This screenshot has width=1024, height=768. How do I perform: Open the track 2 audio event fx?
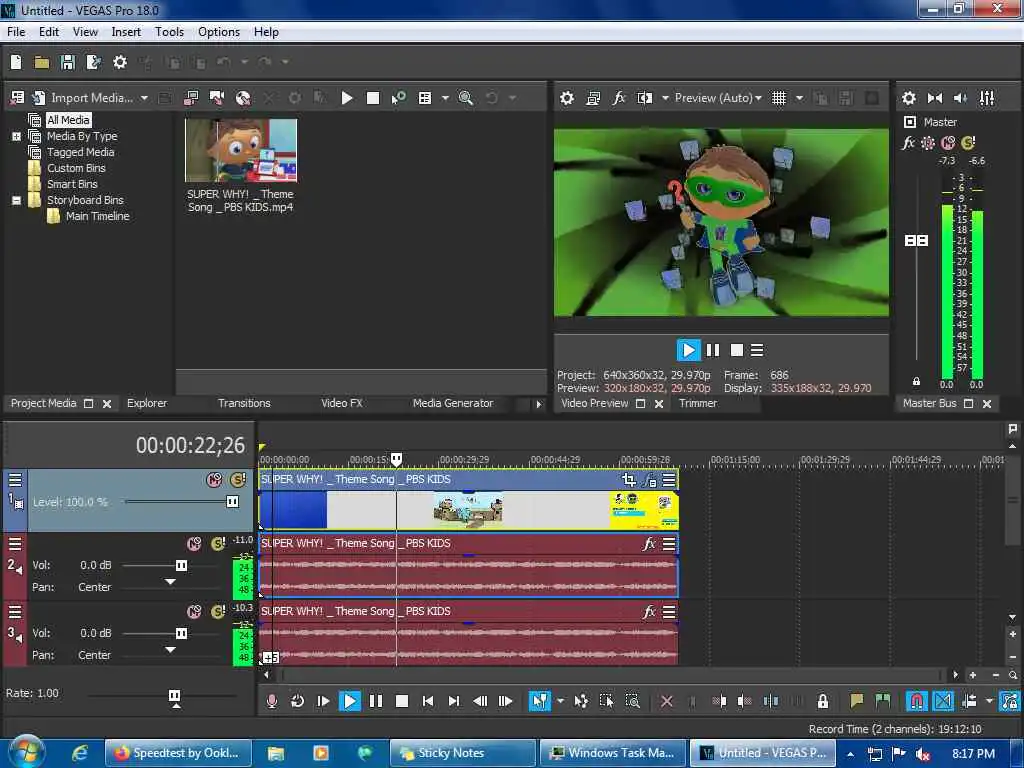649,544
